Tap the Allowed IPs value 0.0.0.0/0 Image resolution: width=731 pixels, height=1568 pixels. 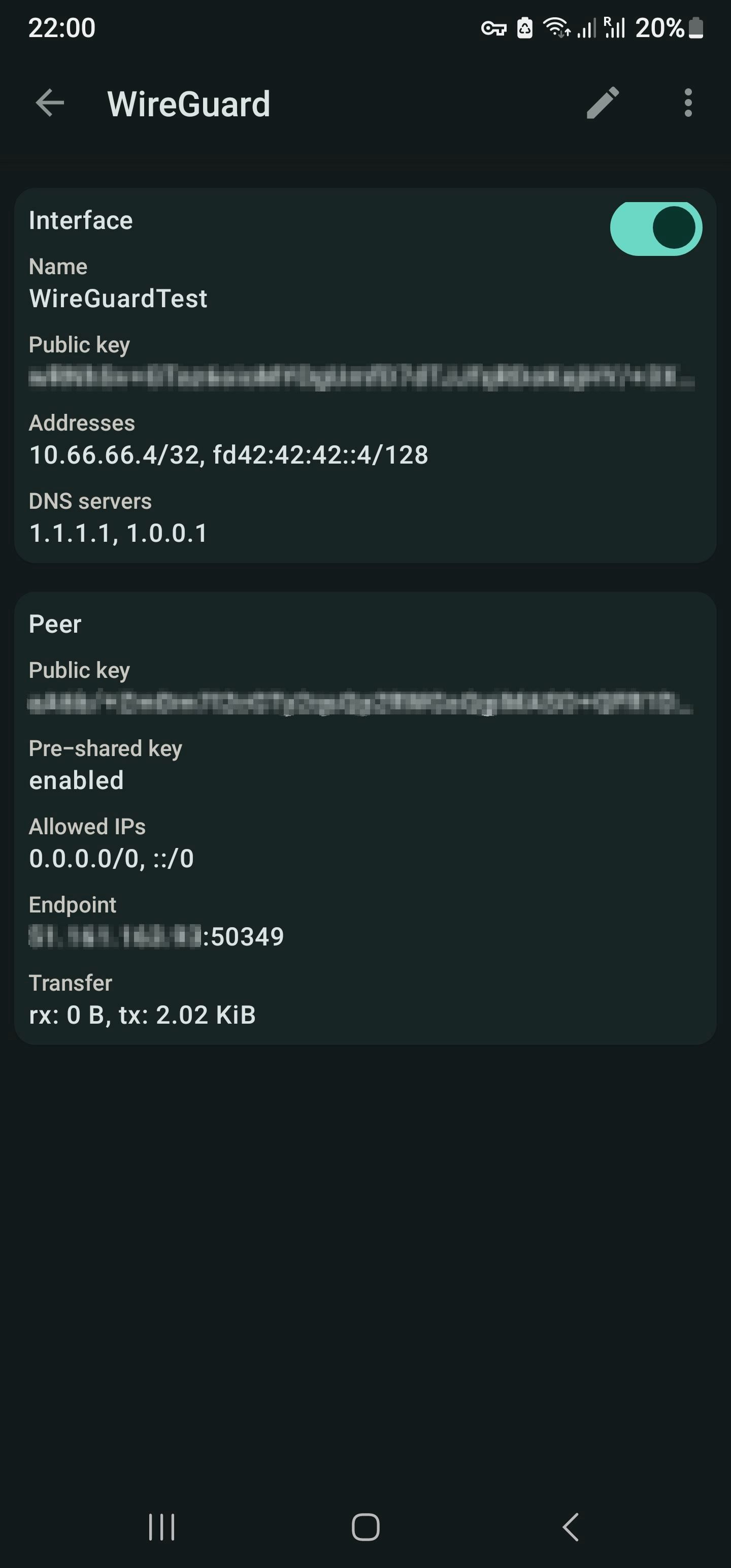tap(111, 858)
